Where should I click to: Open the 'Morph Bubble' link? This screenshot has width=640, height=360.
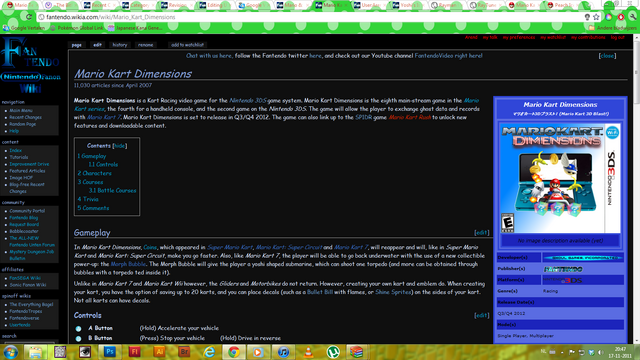pyautogui.click(x=128, y=264)
